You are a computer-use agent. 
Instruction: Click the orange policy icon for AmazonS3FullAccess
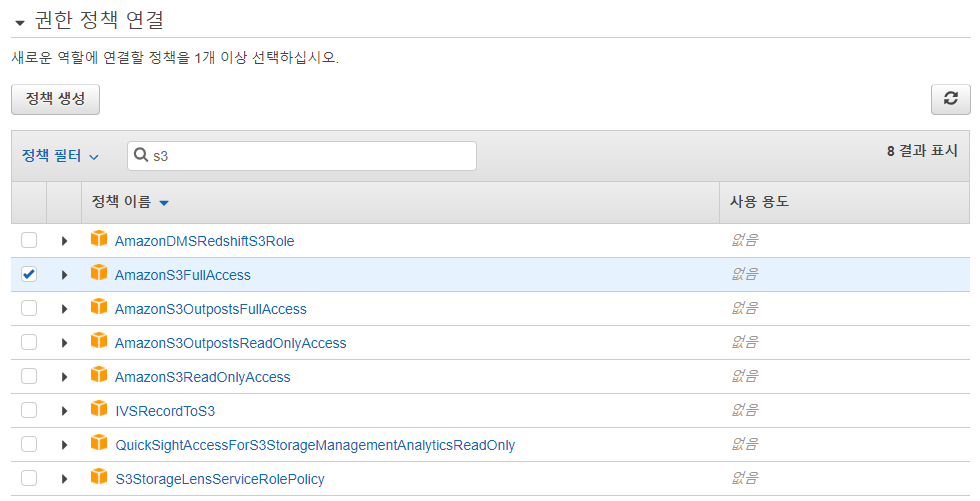(99, 272)
